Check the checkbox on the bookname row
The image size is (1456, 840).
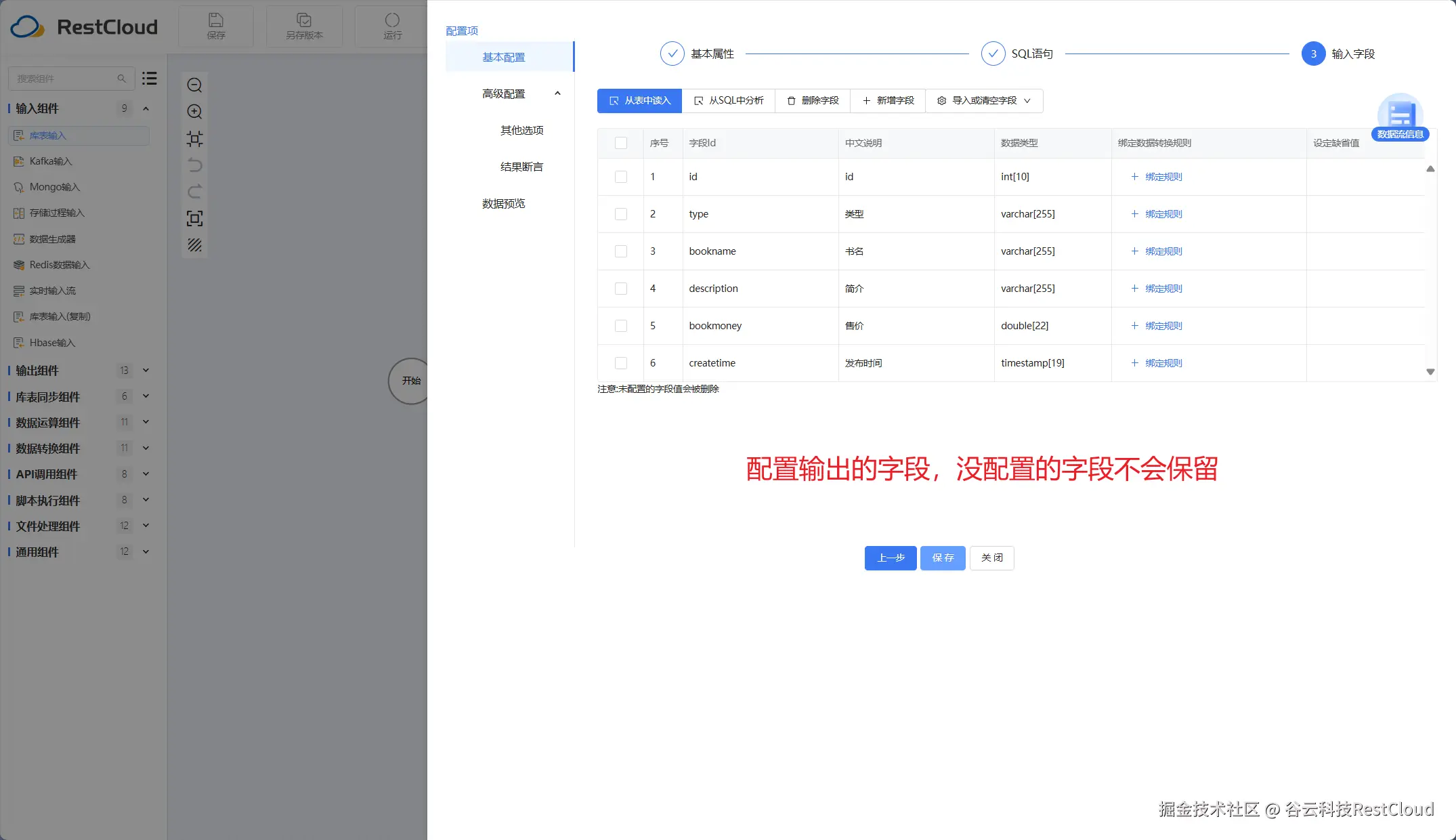[x=620, y=251]
